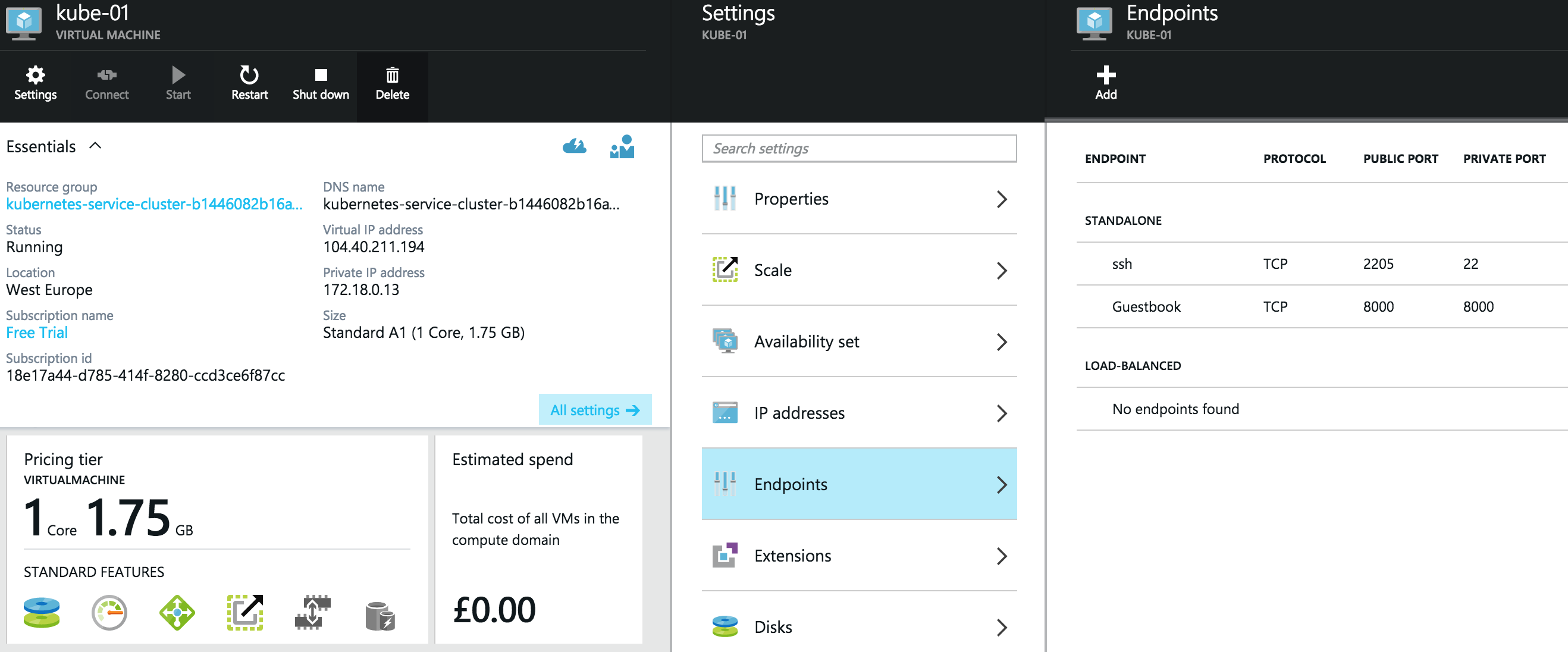Click inside the Search settings field
The height and width of the screenshot is (652, 1568).
[859, 148]
